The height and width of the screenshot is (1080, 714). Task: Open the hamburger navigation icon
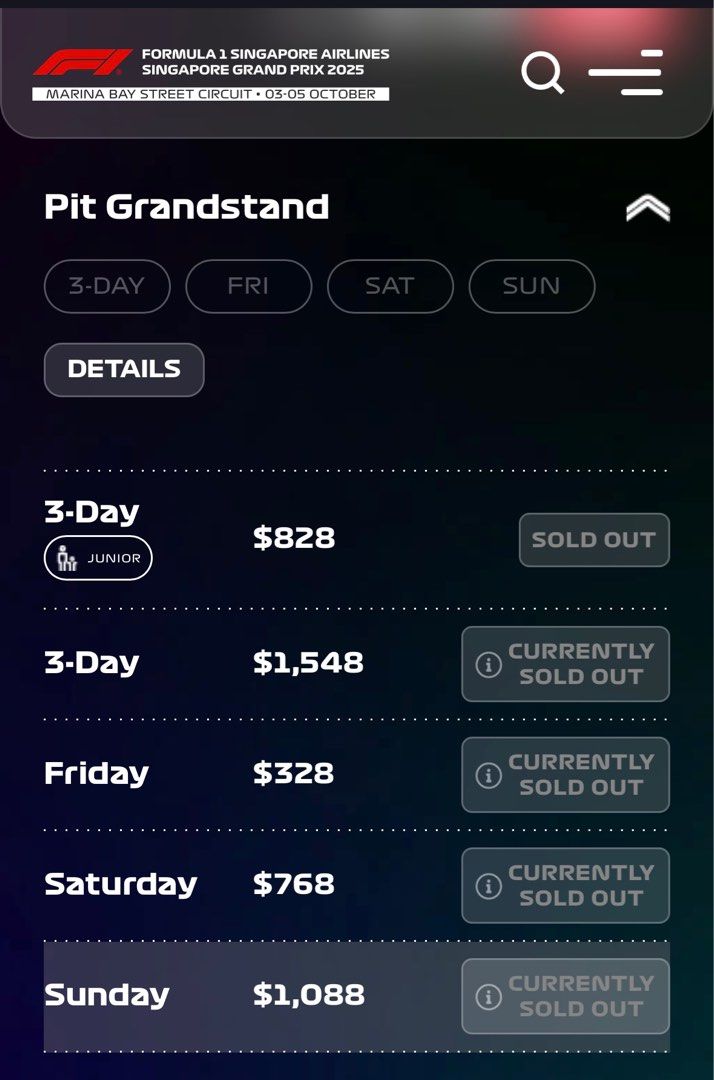[627, 73]
